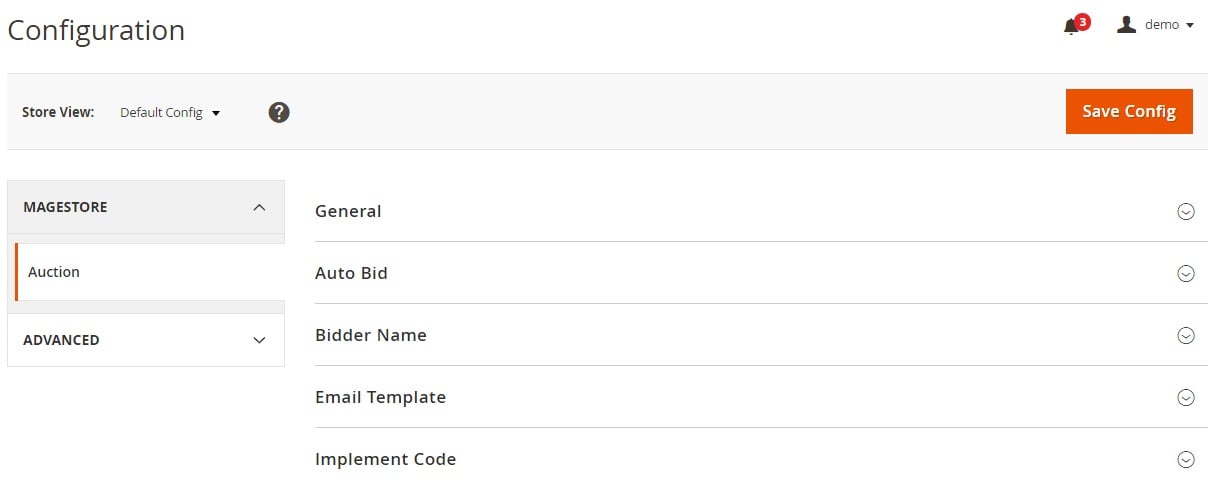Image resolution: width=1219 pixels, height=489 pixels.
Task: Click the General section title
Action: [348, 211]
